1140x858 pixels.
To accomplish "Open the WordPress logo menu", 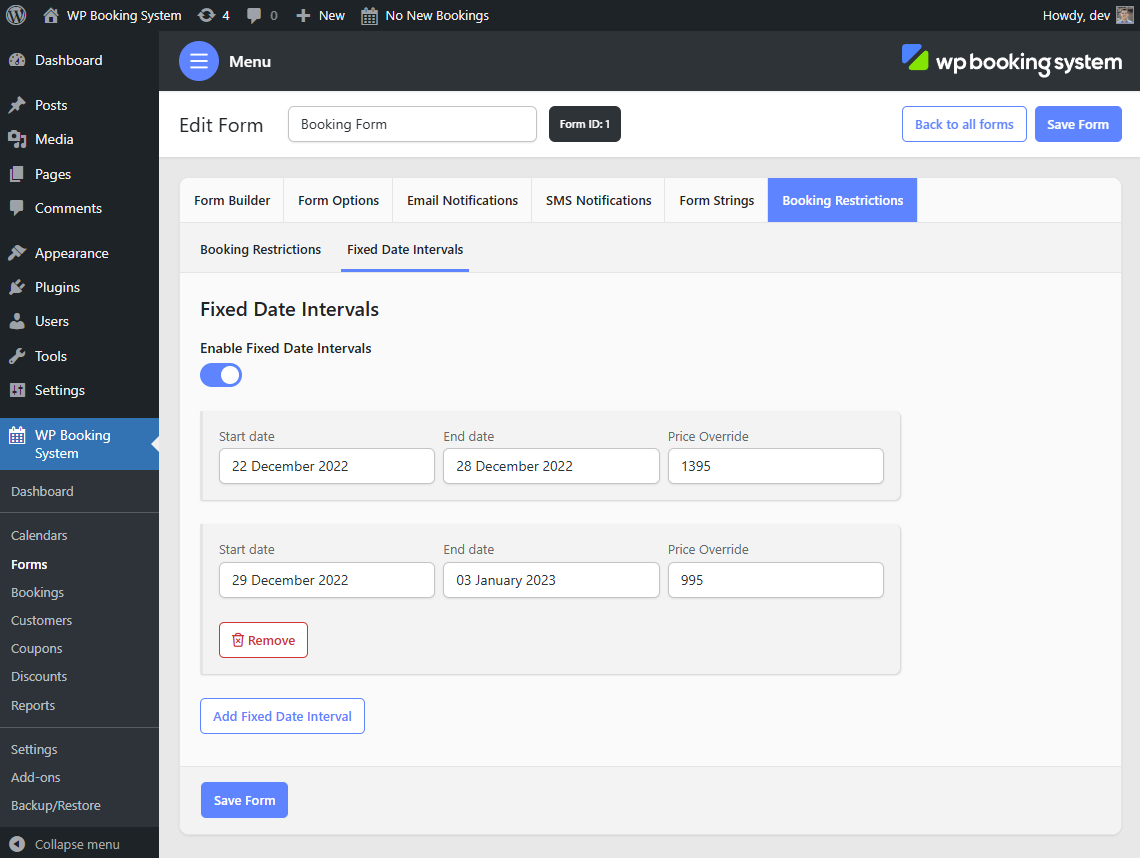I will point(16,15).
